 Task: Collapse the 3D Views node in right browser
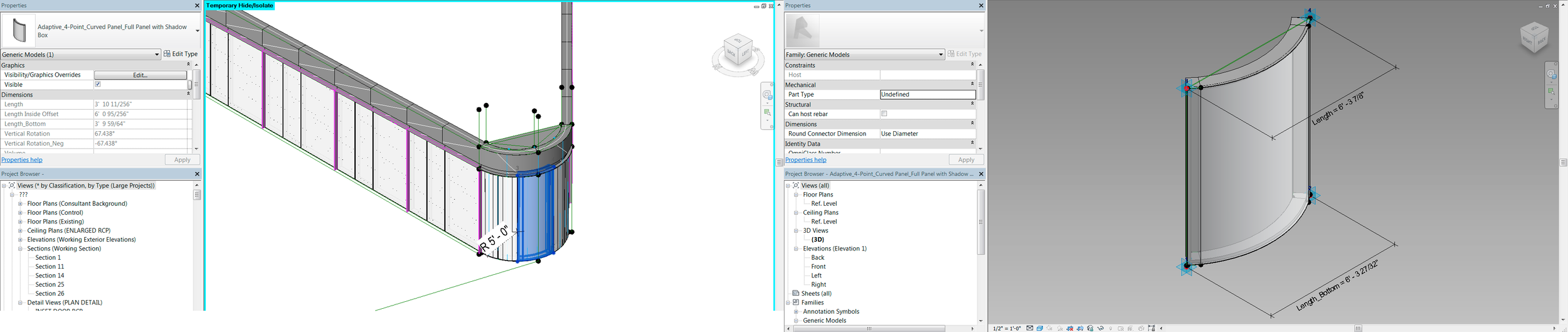pos(796,230)
